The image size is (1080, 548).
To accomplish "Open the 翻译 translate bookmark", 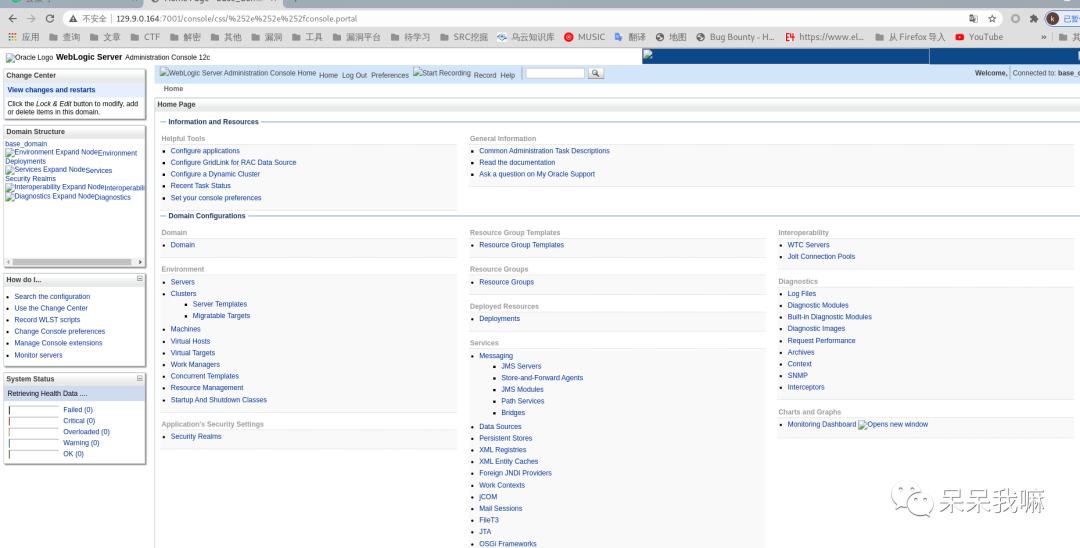I will pyautogui.click(x=630, y=37).
